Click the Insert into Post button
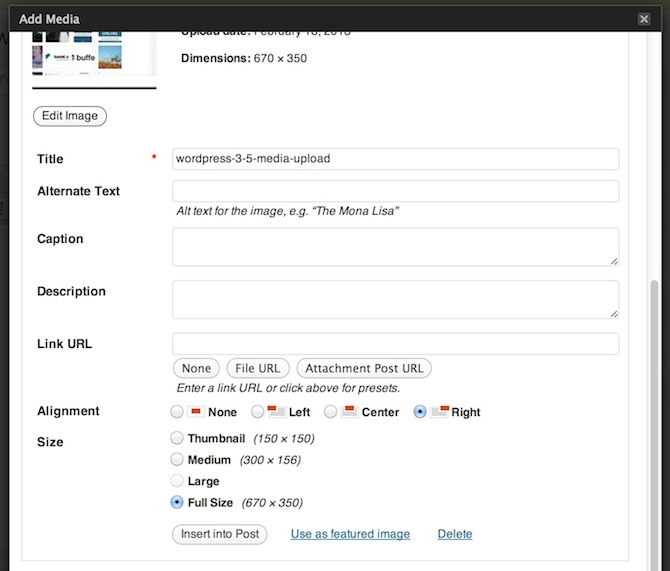Viewport: 670px width, 571px height. pos(220,534)
